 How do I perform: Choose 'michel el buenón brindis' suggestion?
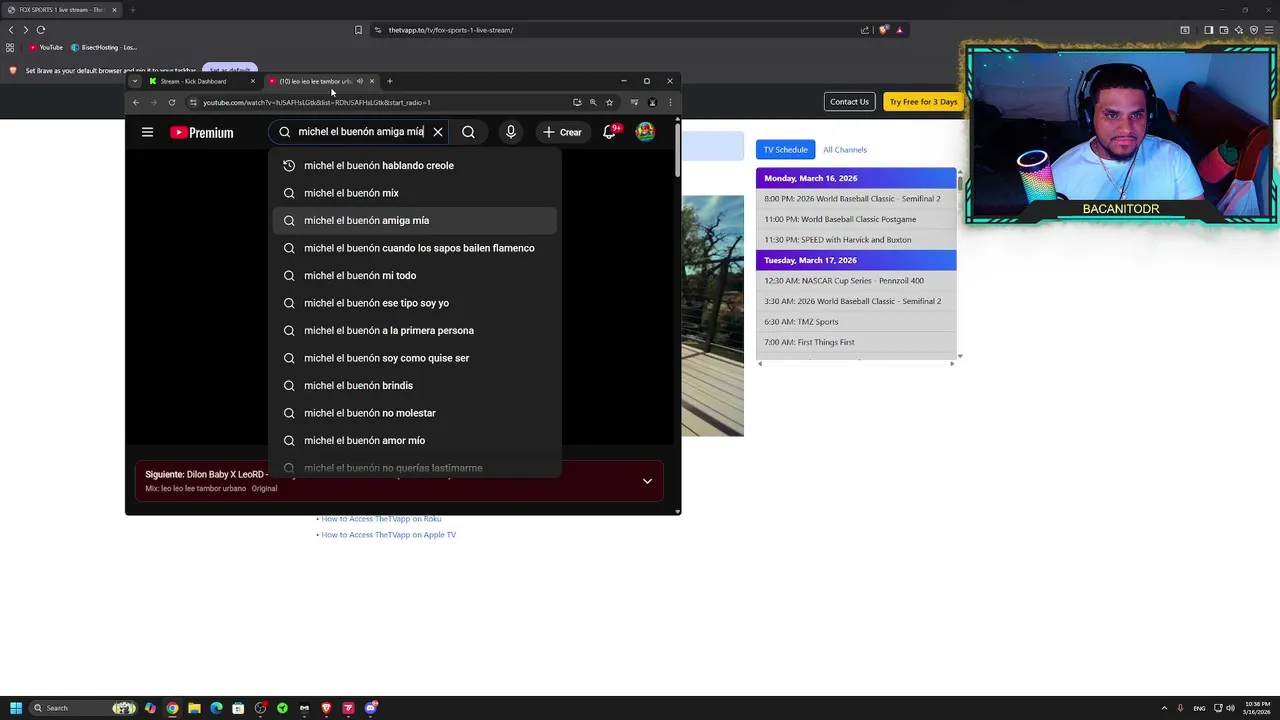tap(415, 386)
